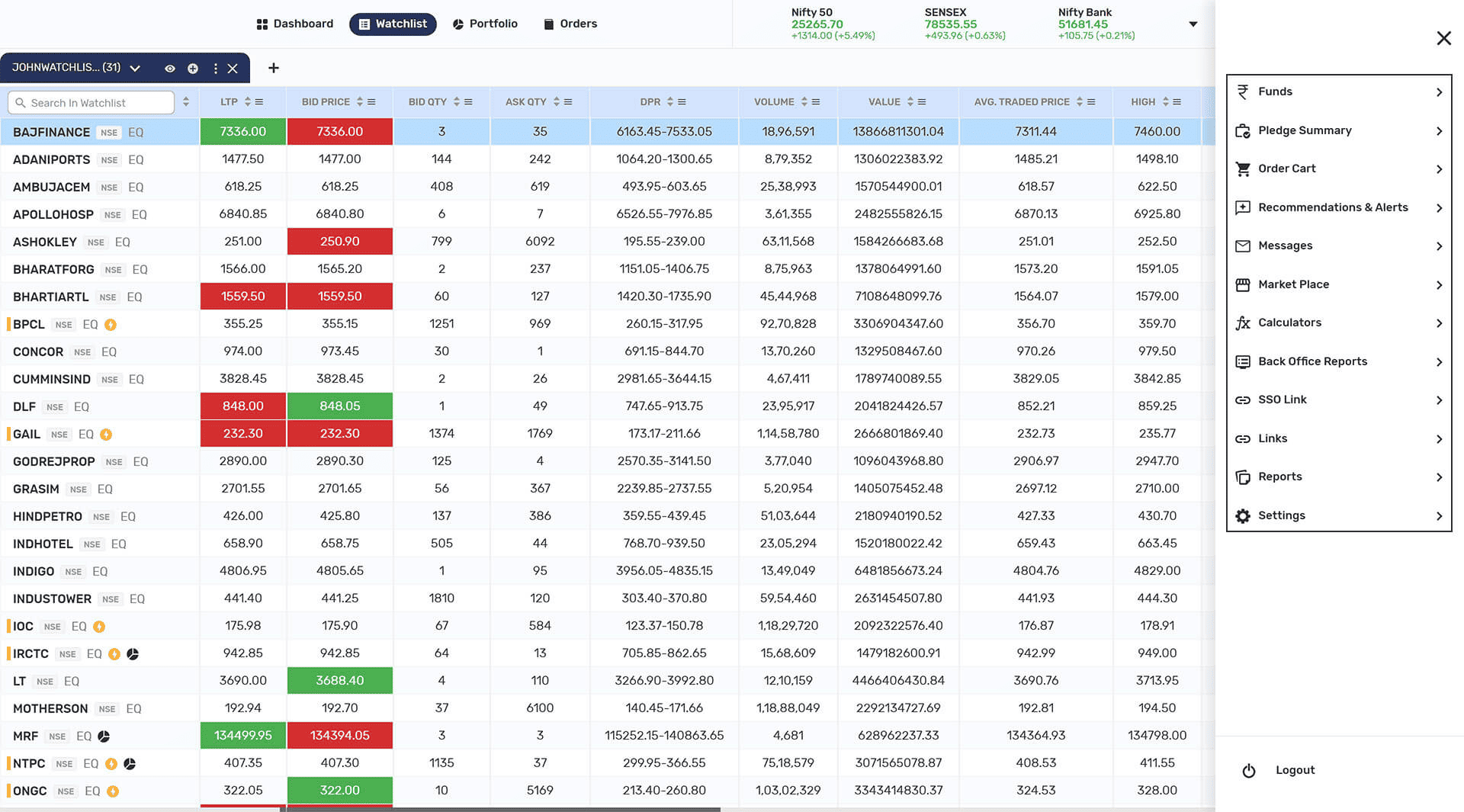This screenshot has height=812, width=1464.
Task: Select the HINDPETRO symbol
Action: click(47, 517)
